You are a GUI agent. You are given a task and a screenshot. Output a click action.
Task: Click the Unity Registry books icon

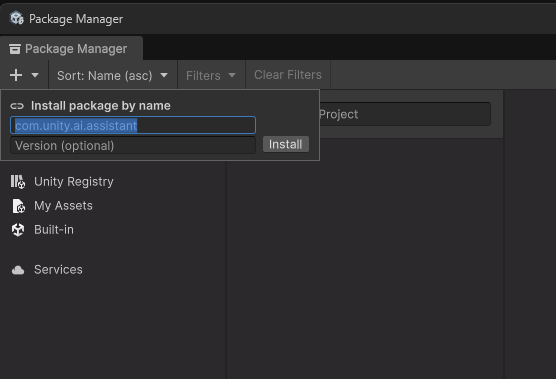click(x=18, y=182)
